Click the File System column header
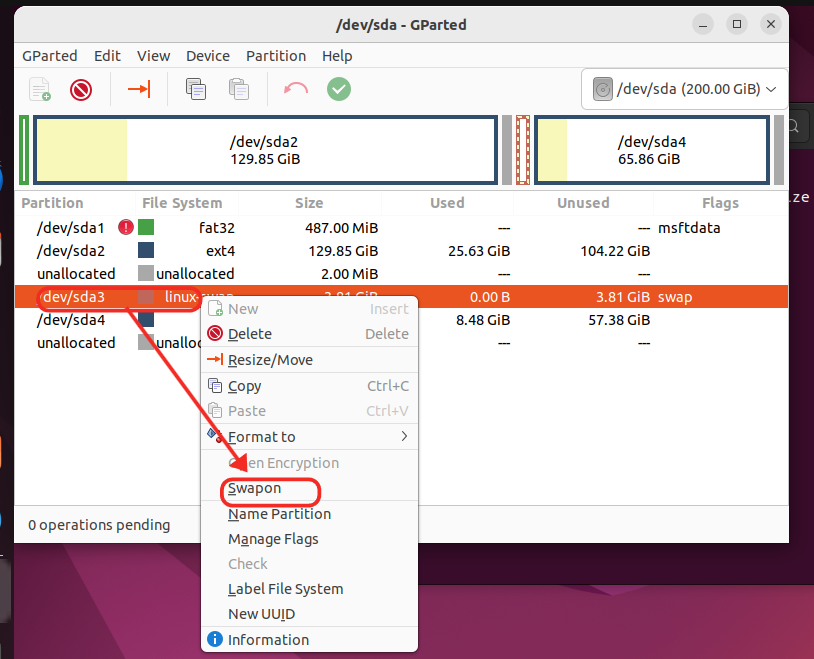Image resolution: width=814 pixels, height=659 pixels. [187, 203]
